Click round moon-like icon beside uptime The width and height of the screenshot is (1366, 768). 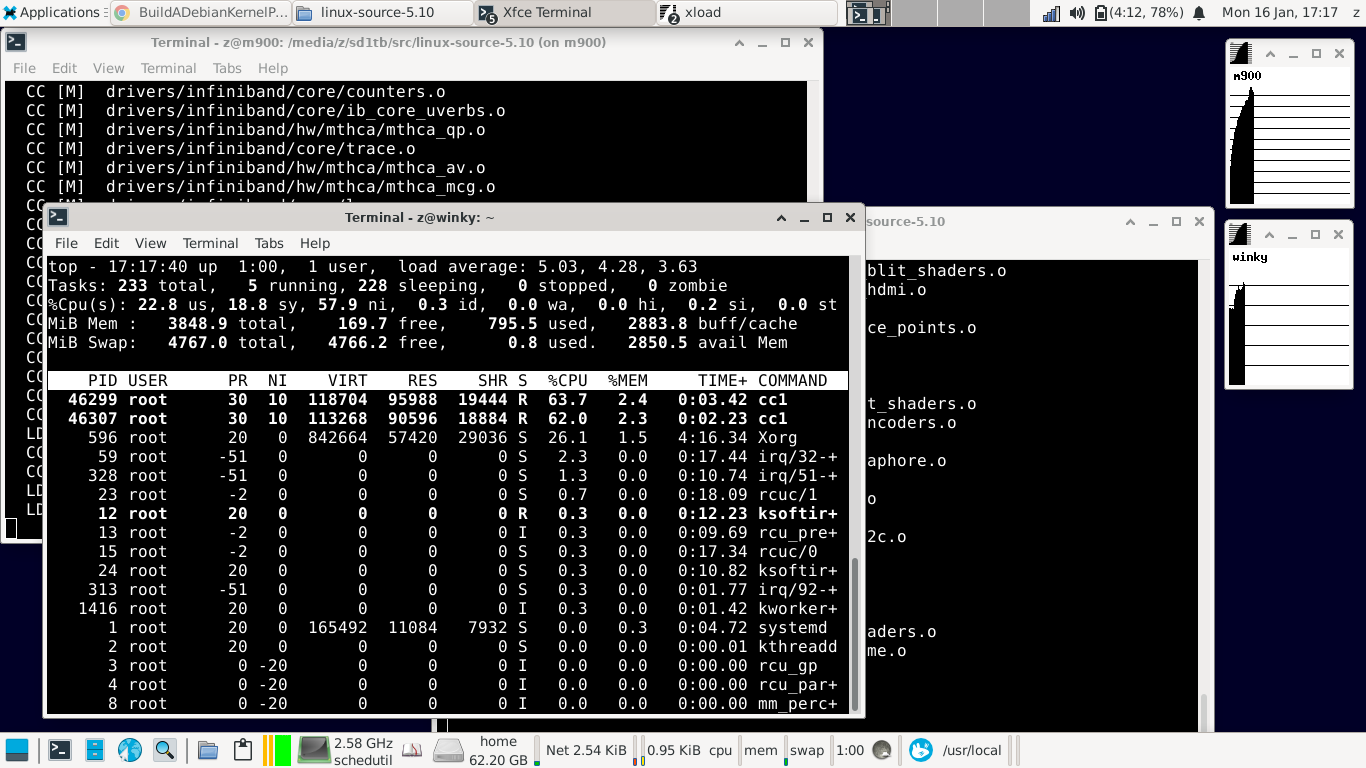tap(882, 750)
